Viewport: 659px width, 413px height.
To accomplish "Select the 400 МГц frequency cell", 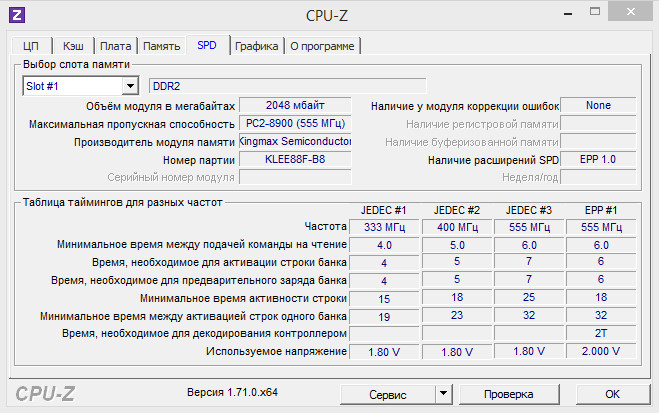I will click(x=457, y=227).
